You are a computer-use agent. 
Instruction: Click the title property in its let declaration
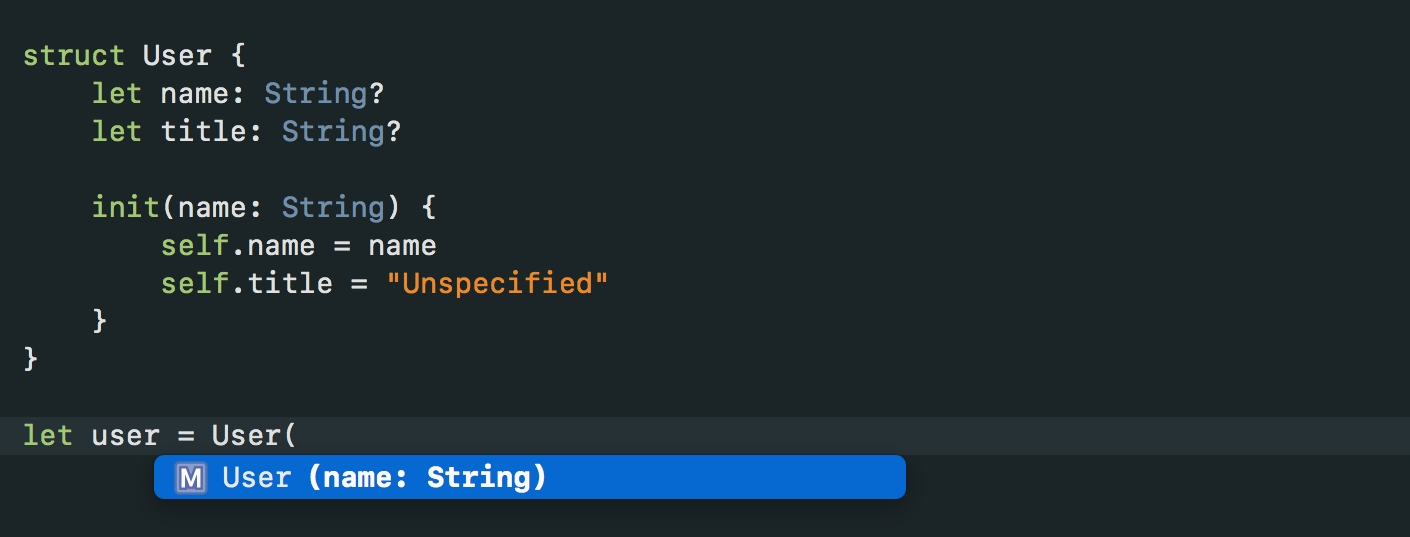pos(211,131)
